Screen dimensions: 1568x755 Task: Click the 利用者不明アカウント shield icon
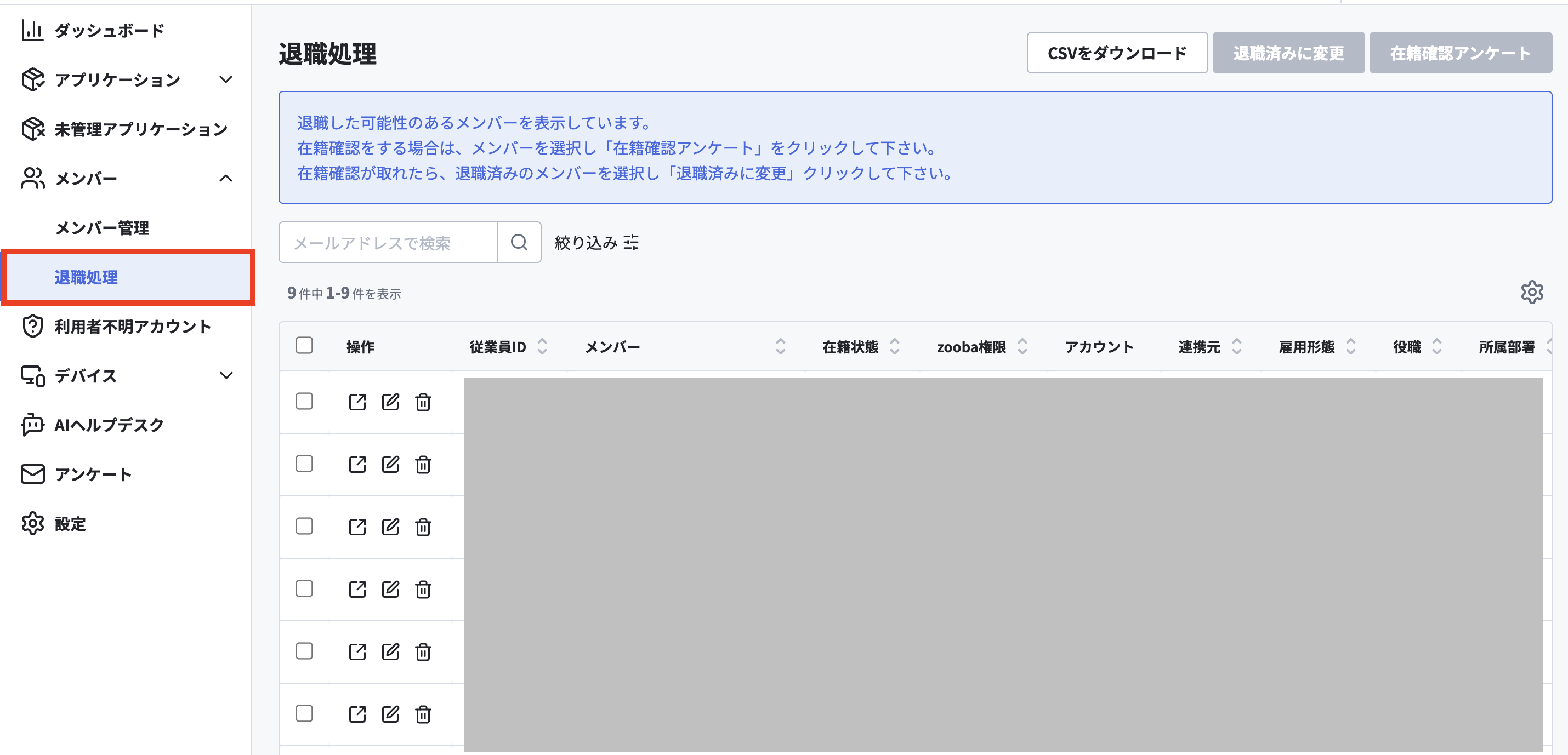tap(32, 327)
